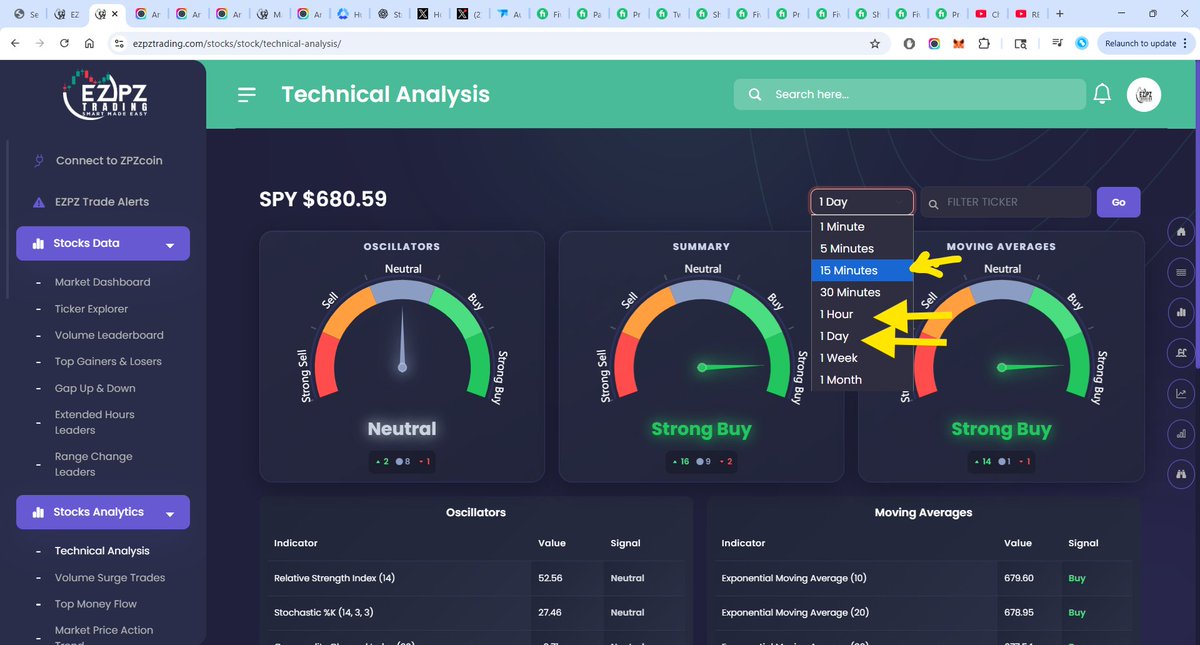The width and height of the screenshot is (1200, 645).
Task: Click the SPY $680.59 price heading
Action: [x=323, y=199]
